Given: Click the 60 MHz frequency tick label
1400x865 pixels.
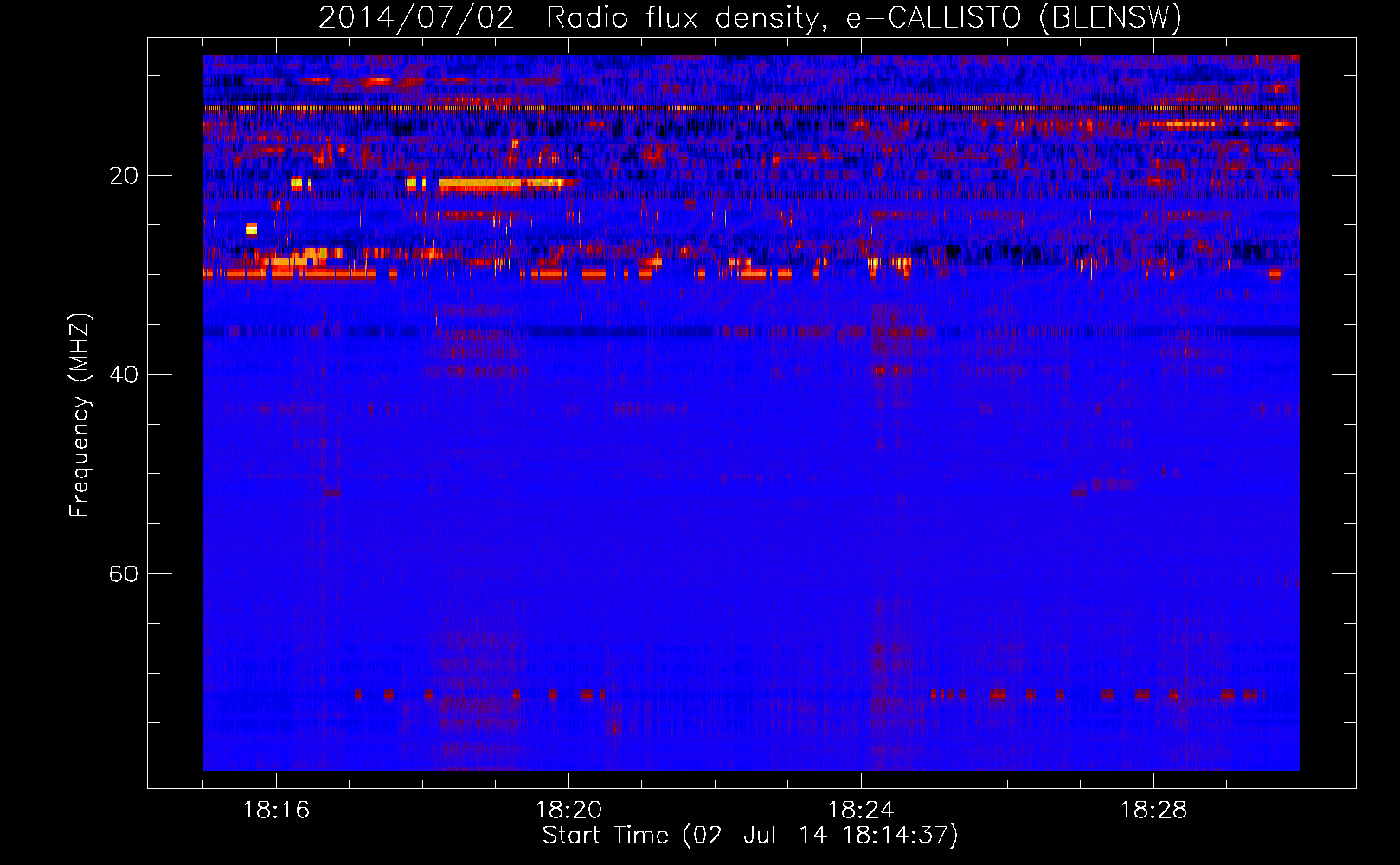Looking at the screenshot, I should click(124, 574).
